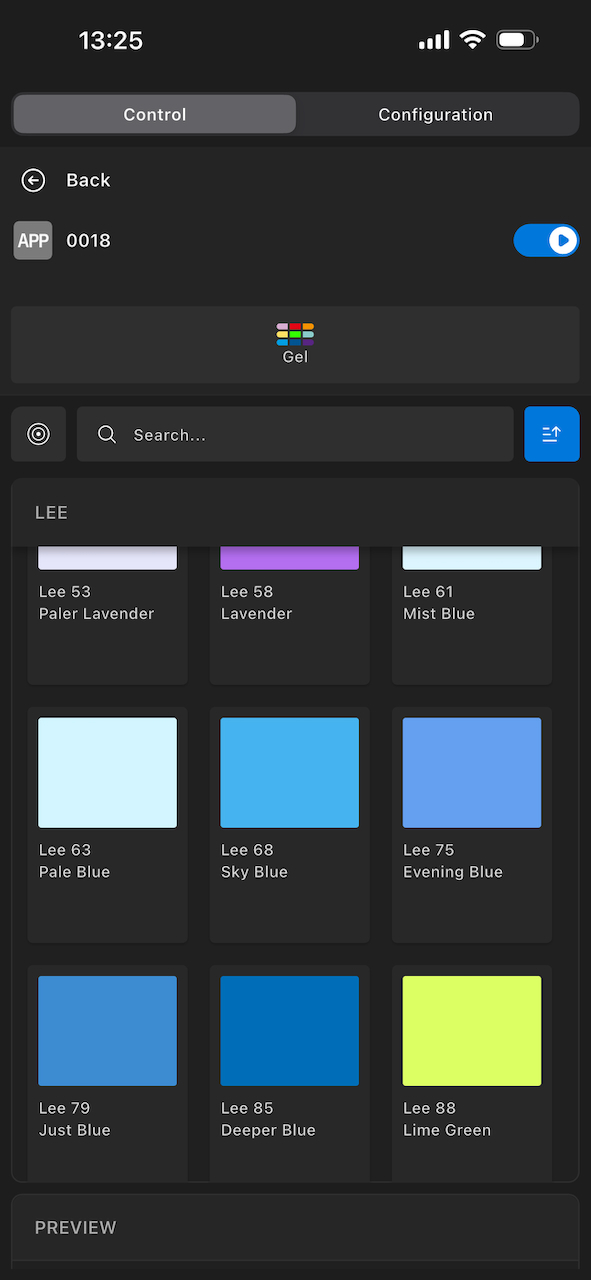Pick the Lee 79 Just Blue gel
Screen dimensions: 591x1280
click(108, 1072)
